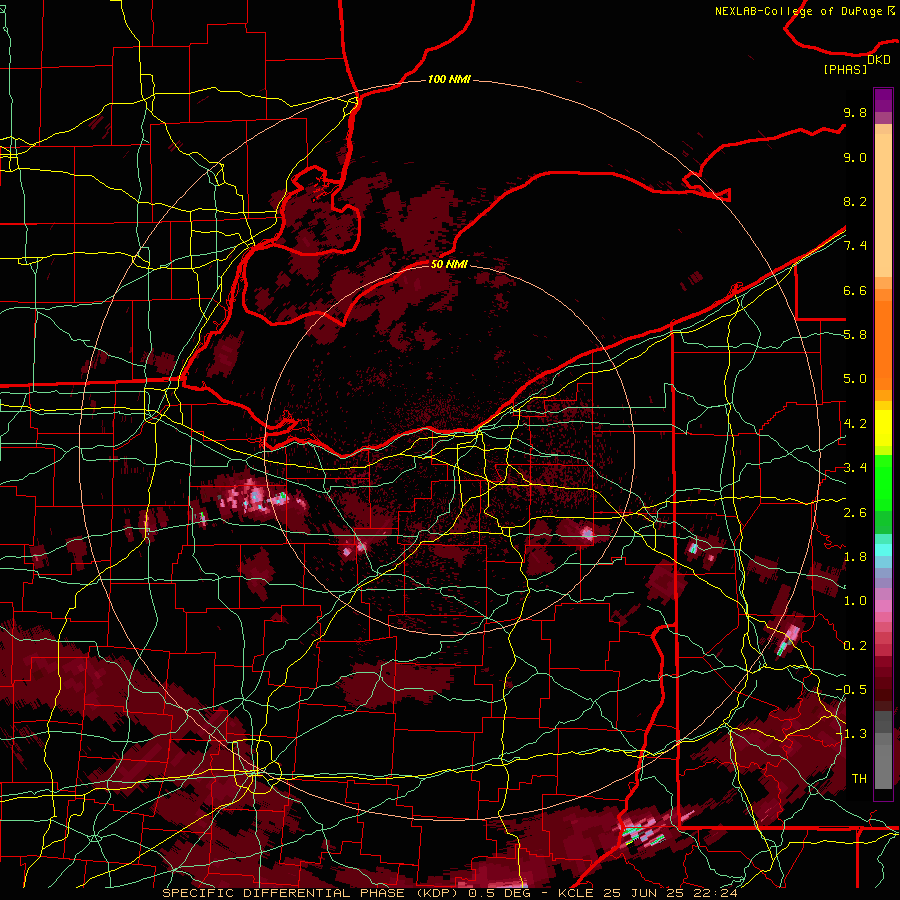This screenshot has width=900, height=900.
Task: Click the [PHAS] legend unit label
Action: [x=845, y=69]
